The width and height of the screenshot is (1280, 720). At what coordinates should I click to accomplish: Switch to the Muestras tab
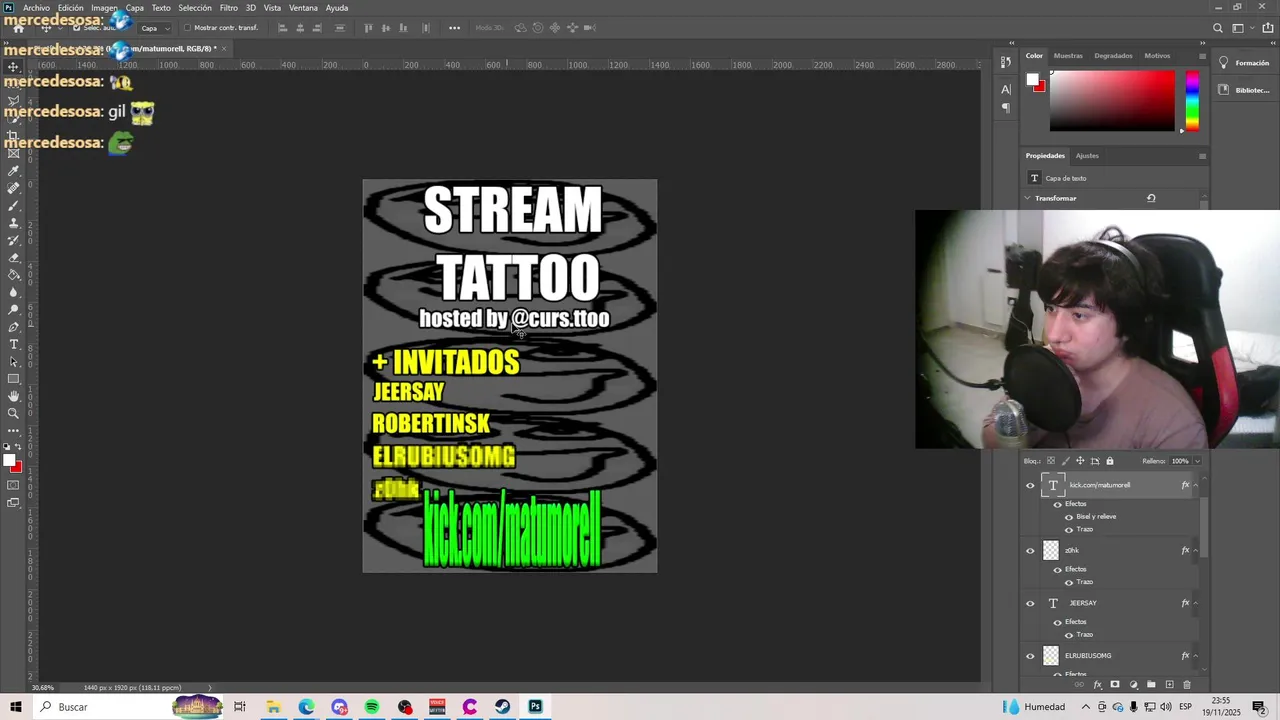click(1068, 56)
